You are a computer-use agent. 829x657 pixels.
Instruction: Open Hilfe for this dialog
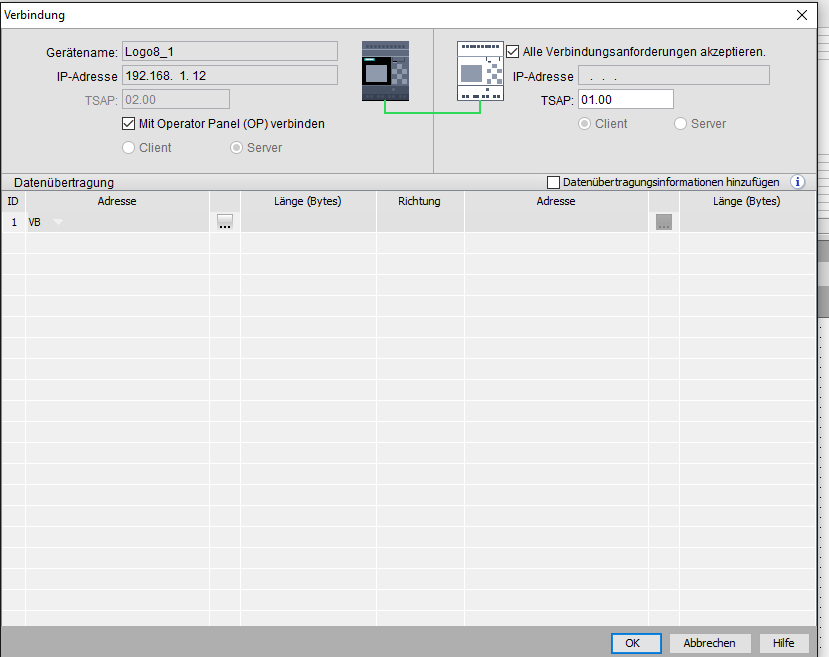[x=784, y=643]
